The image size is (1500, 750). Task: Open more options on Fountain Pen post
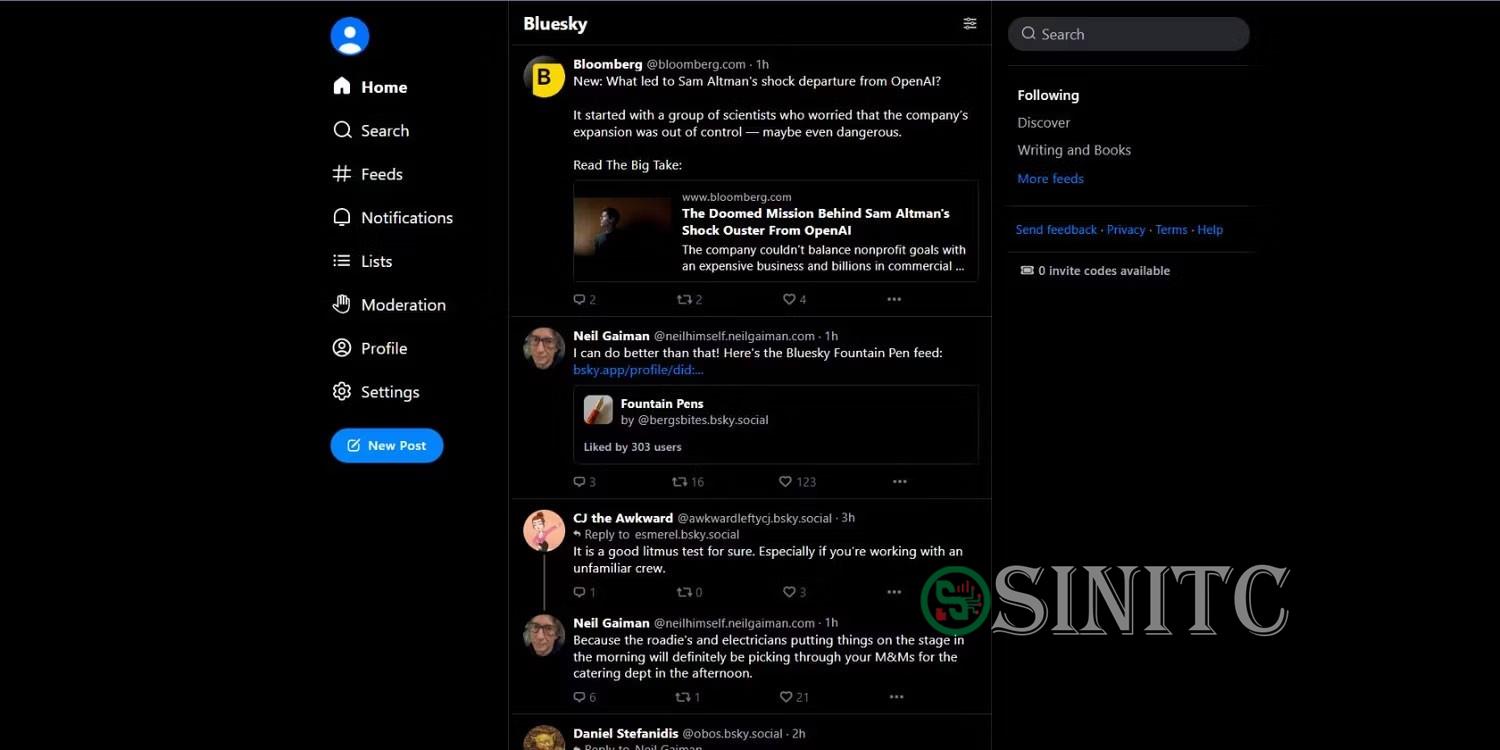pos(900,481)
